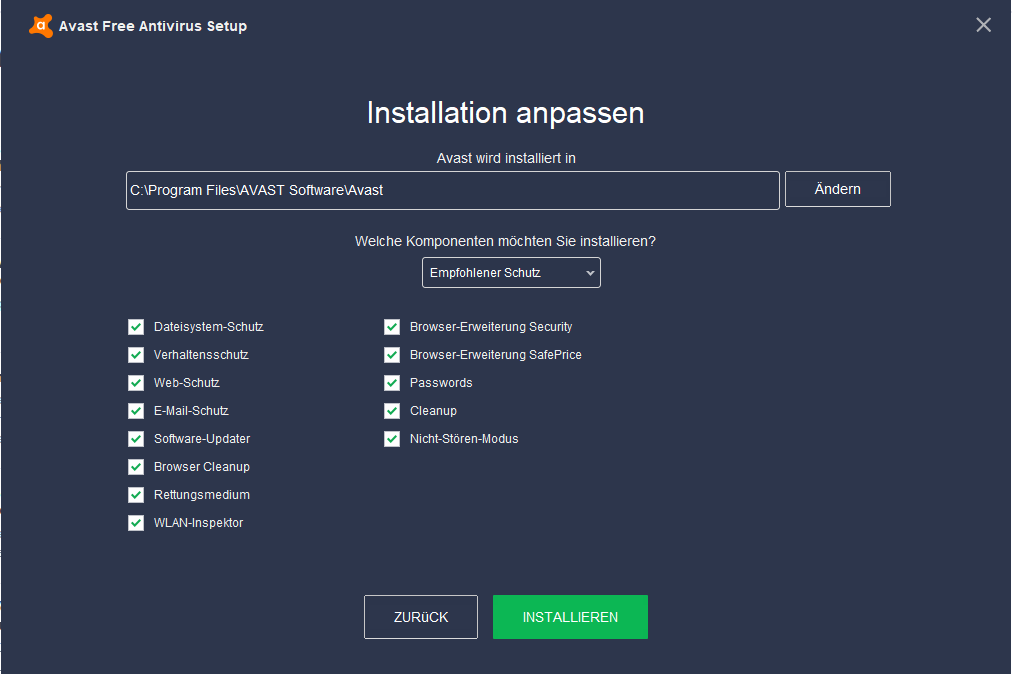Uncheck the E-Mail-Schutz checkbox
Image resolution: width=1012 pixels, height=674 pixels.
(x=136, y=411)
